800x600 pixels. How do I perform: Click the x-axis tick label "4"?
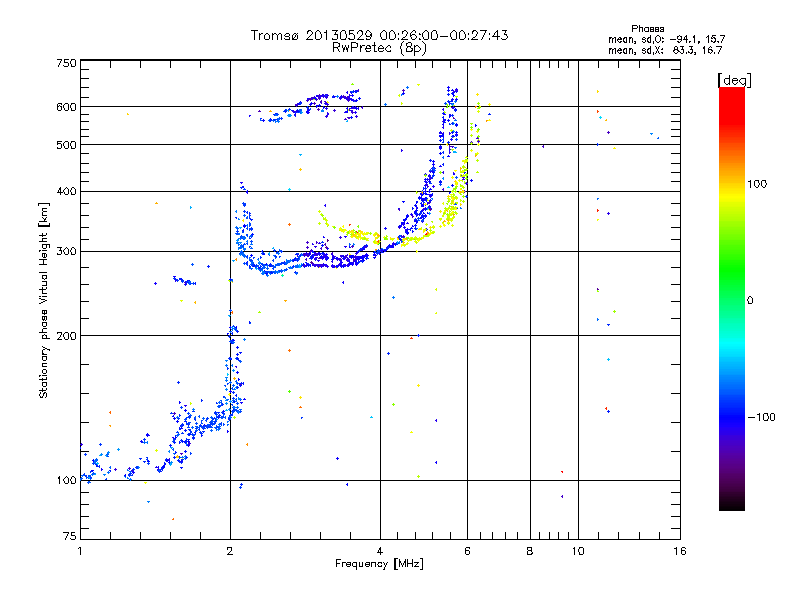click(x=380, y=551)
